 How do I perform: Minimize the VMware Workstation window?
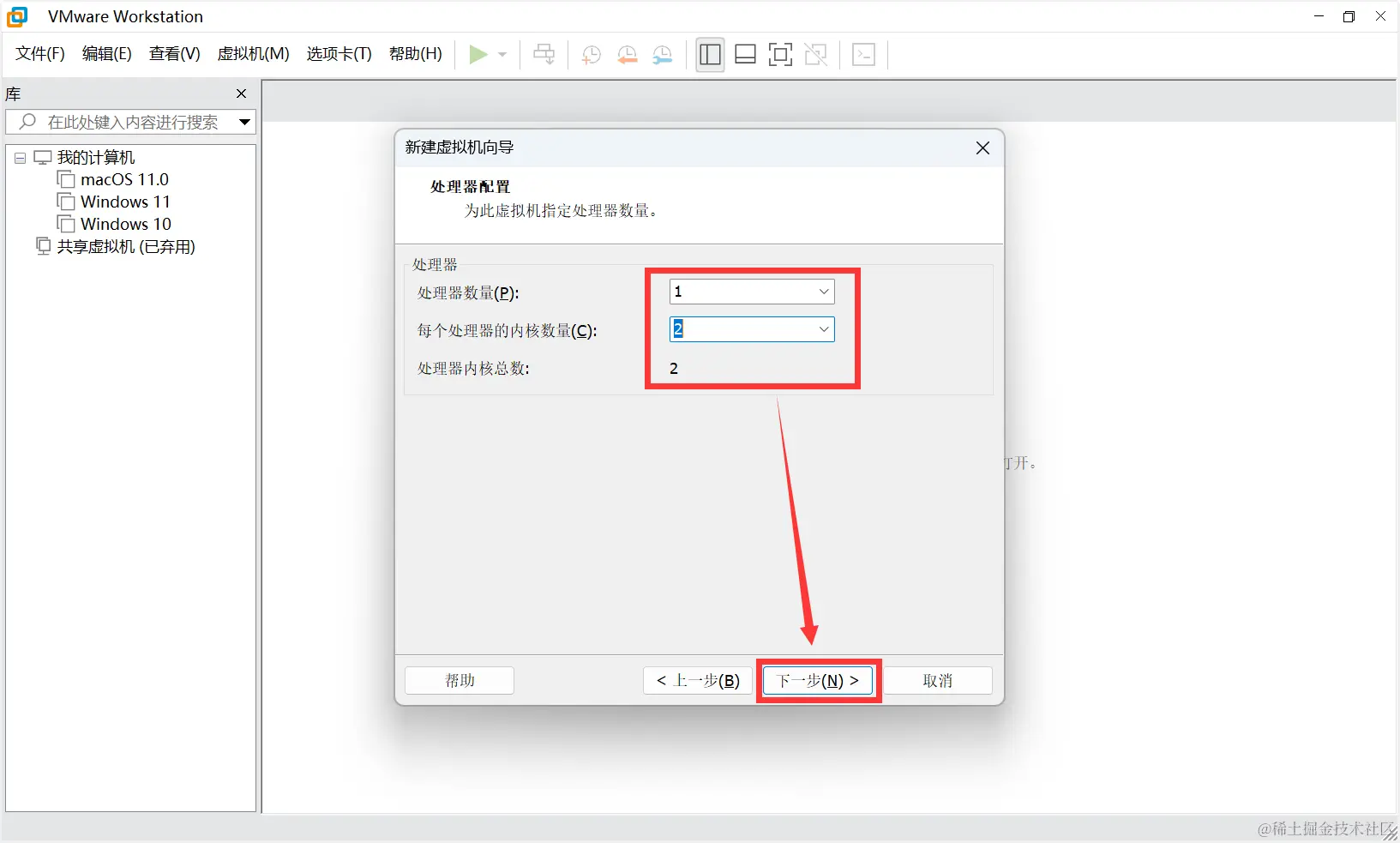[x=1319, y=16]
